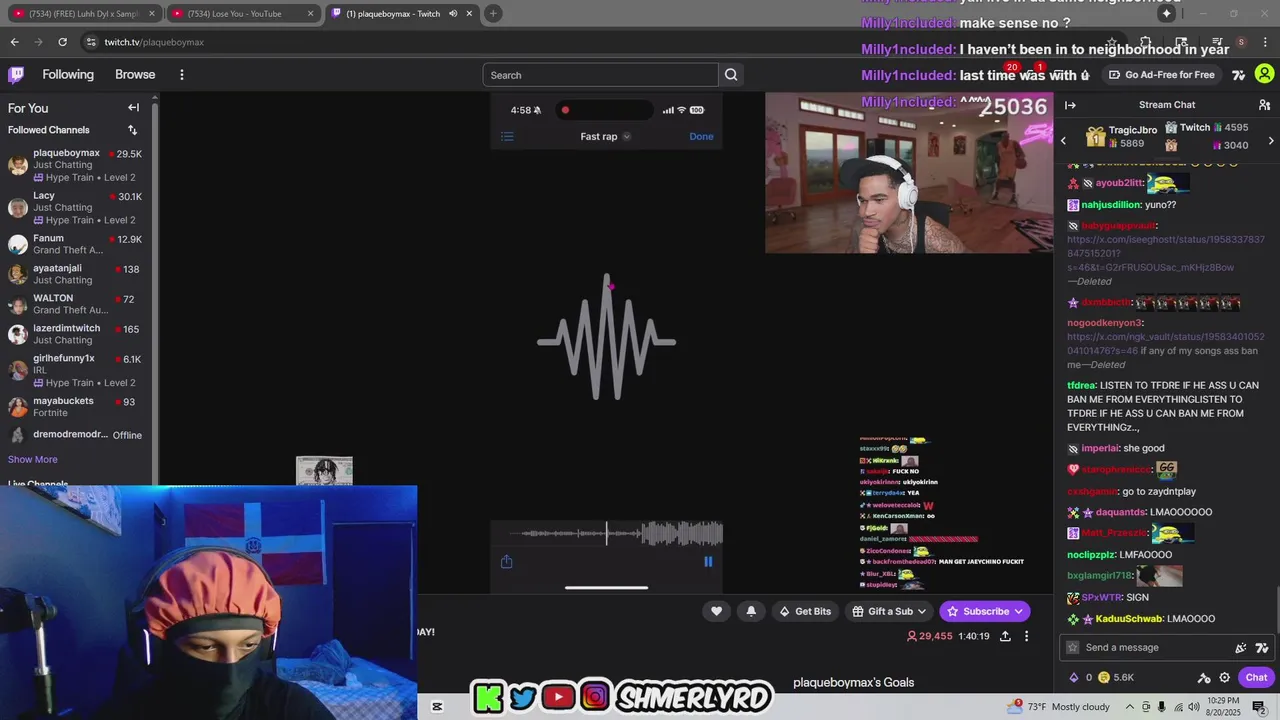Open the chat community users icon
Screen dimensions: 1280x720
pyautogui.click(x=1264, y=105)
